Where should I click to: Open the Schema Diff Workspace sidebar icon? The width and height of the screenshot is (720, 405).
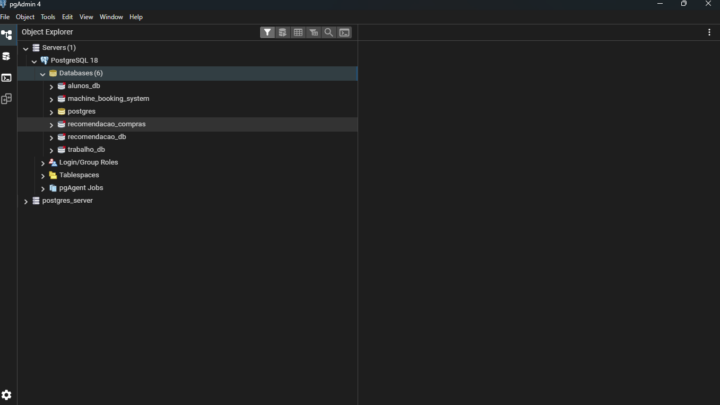point(7,99)
